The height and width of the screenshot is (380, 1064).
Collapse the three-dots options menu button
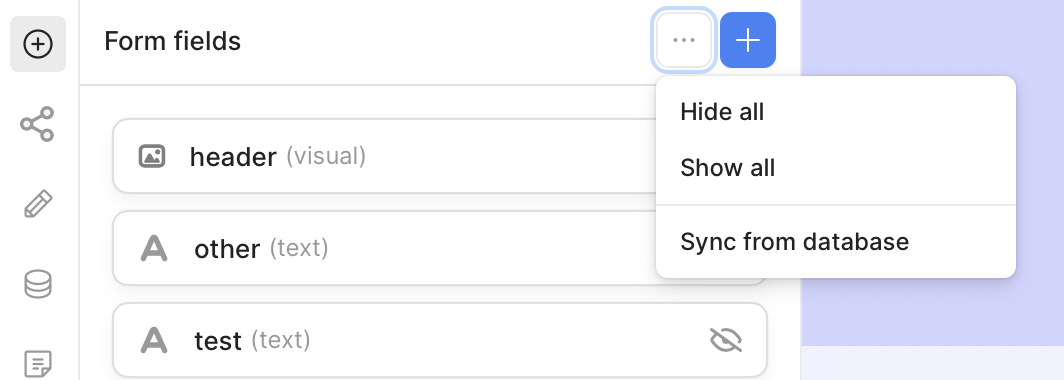tap(684, 40)
